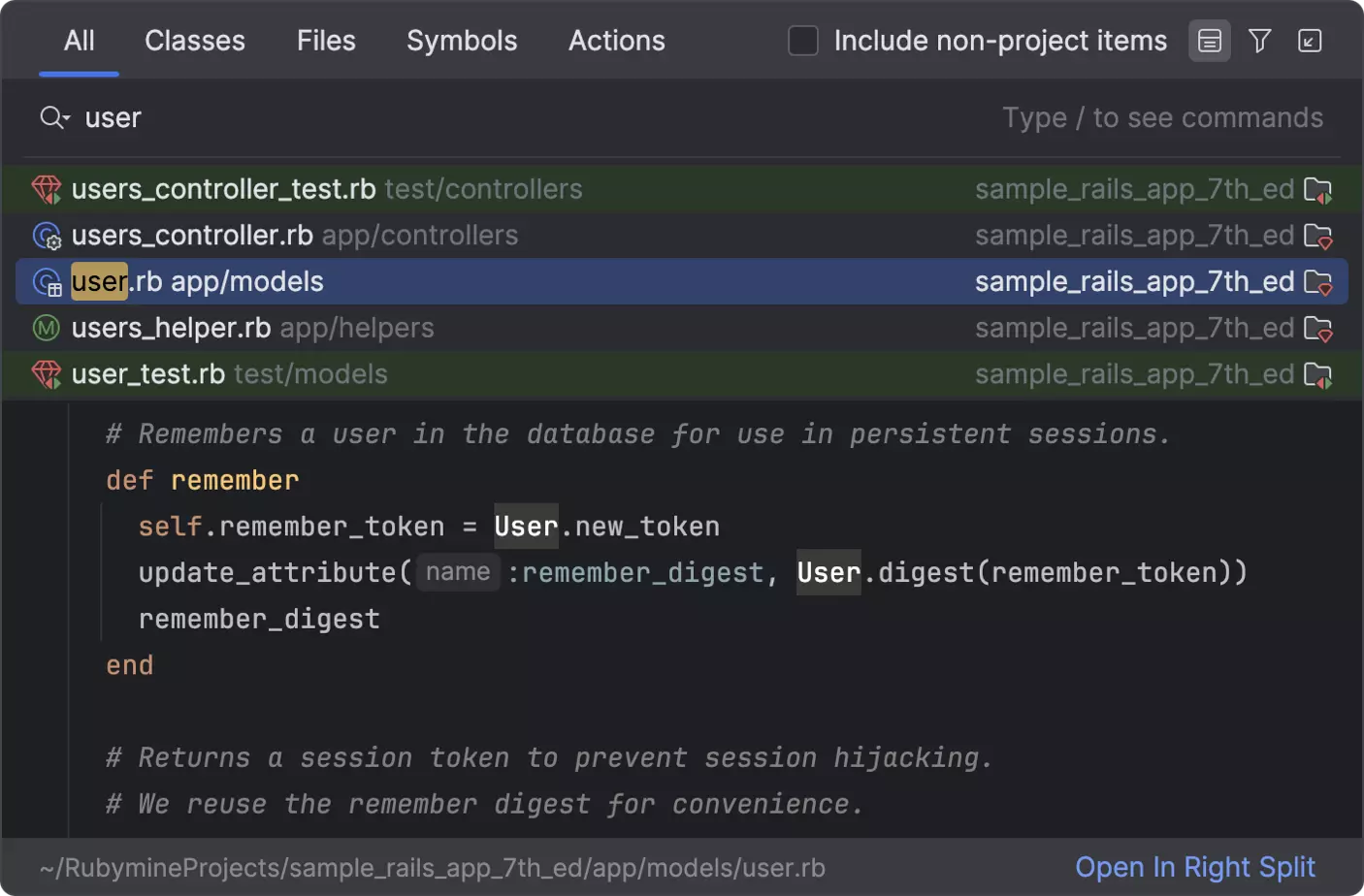Select the helper icon next to users_helper.rb
The height and width of the screenshot is (896, 1364).
[x=46, y=328]
